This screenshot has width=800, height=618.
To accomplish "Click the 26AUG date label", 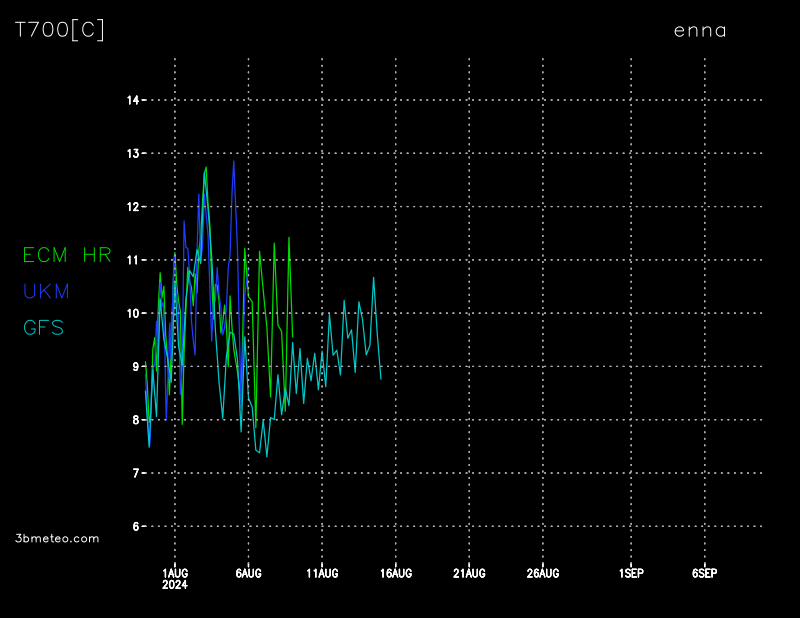I will (x=543, y=573).
